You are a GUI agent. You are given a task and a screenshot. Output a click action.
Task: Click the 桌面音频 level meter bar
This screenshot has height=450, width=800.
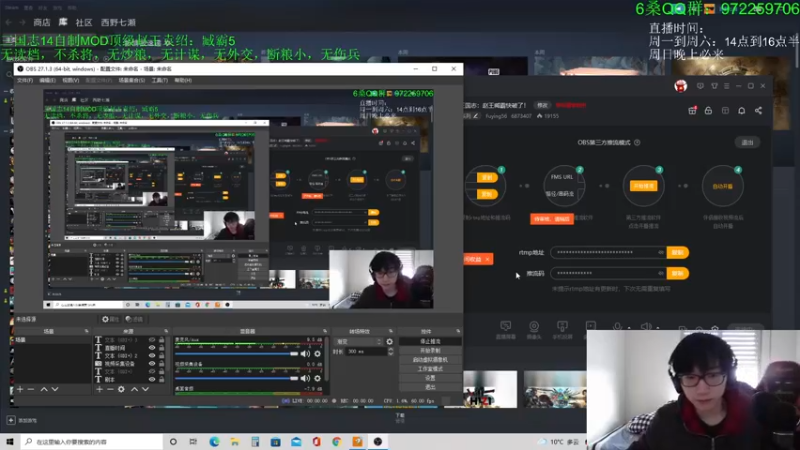click(248, 393)
